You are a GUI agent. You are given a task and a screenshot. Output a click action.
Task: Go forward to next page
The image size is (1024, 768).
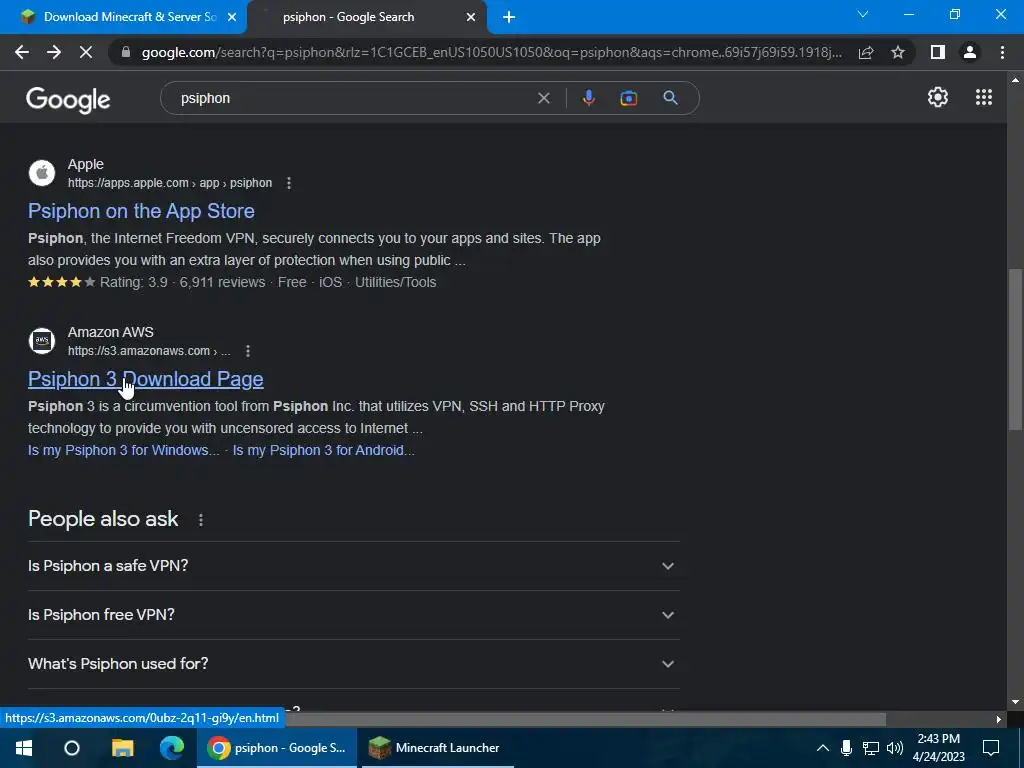coord(54,52)
